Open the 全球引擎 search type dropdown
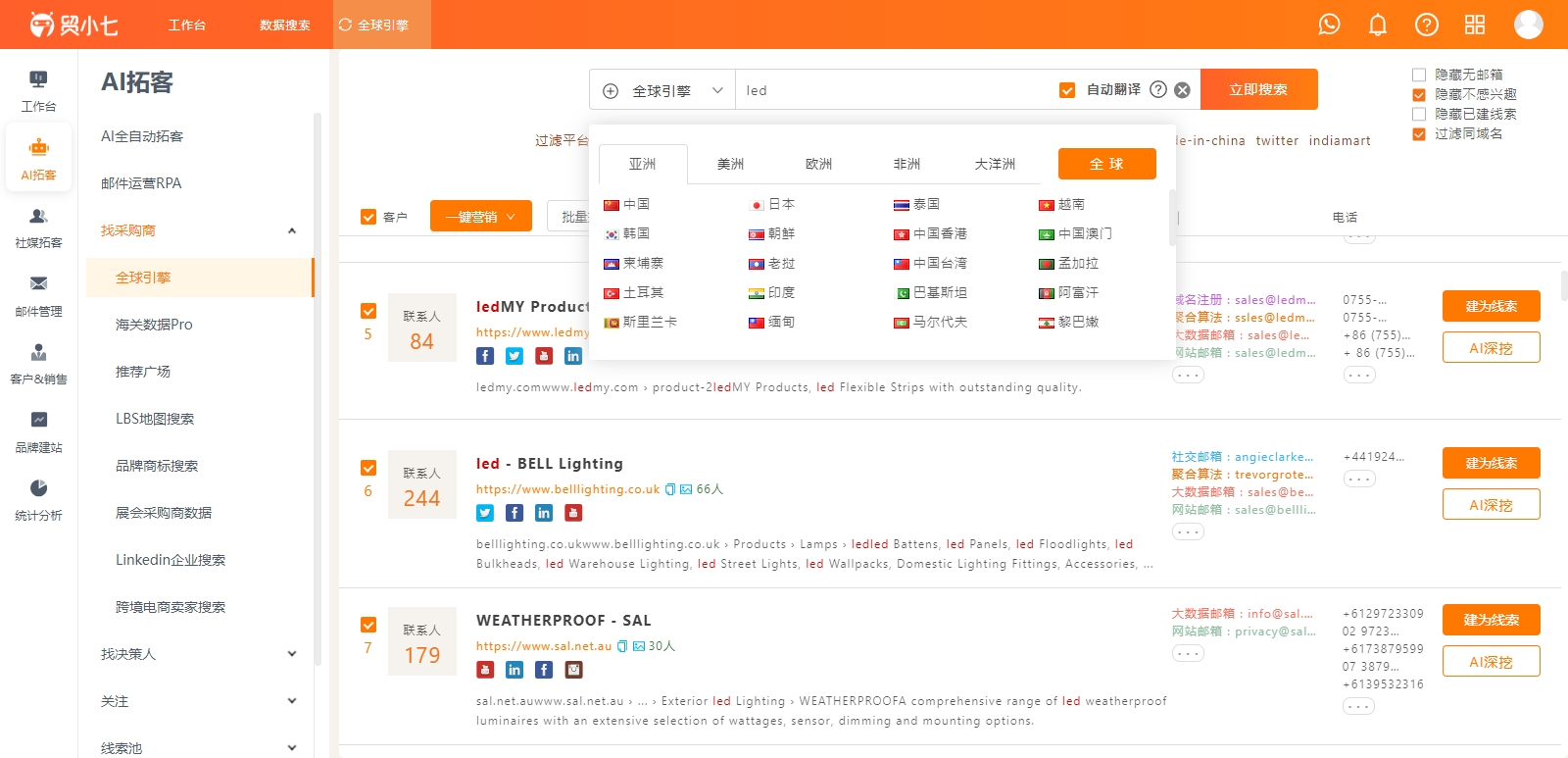The height and width of the screenshot is (758, 1568). coord(662,90)
